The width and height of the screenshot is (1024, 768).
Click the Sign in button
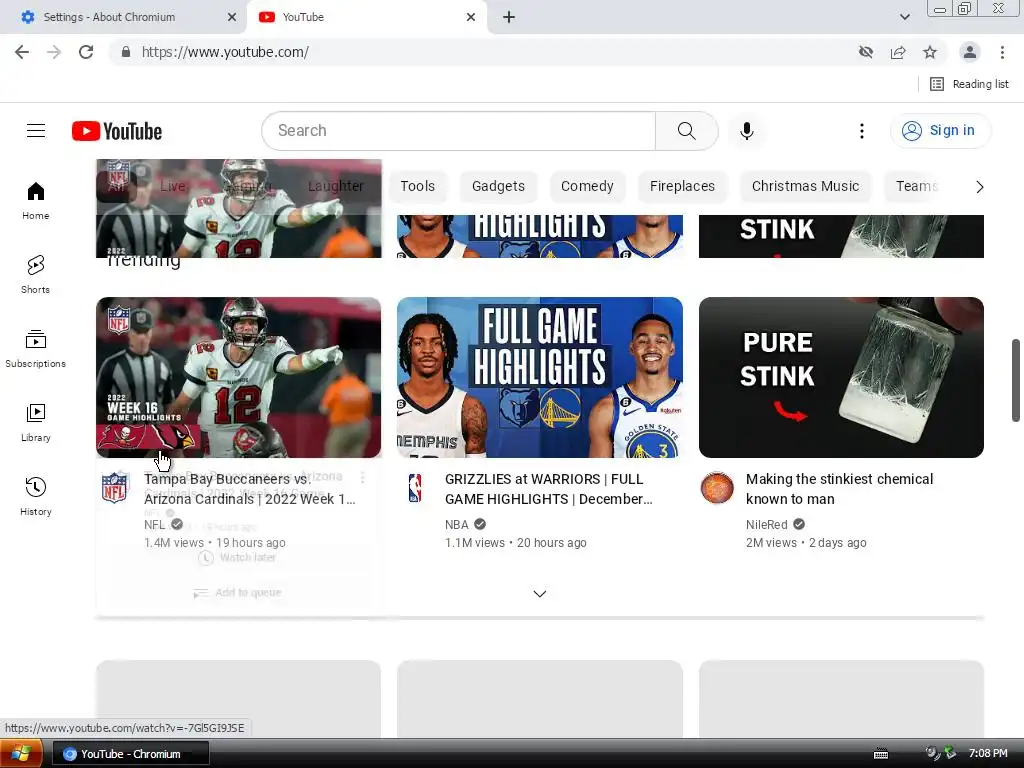point(940,131)
